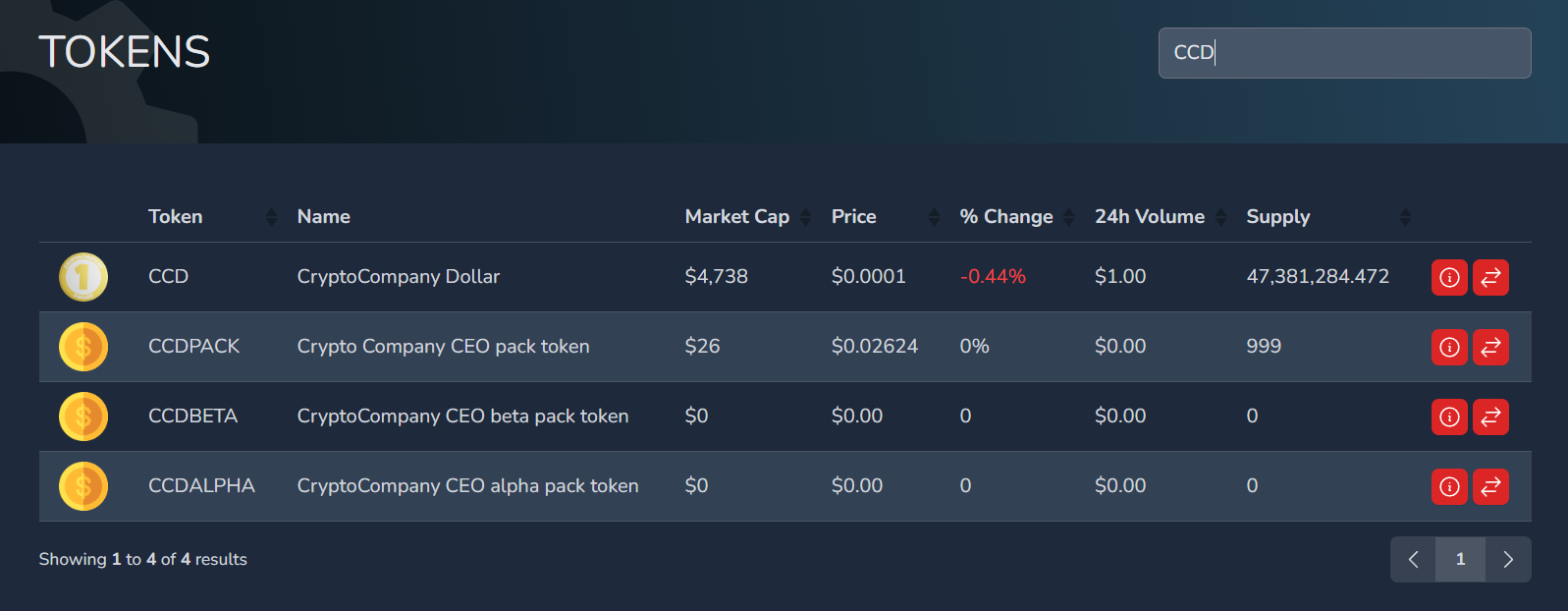This screenshot has width=1568, height=611.
Task: Open info for the CCDBETA token
Action: click(1449, 417)
